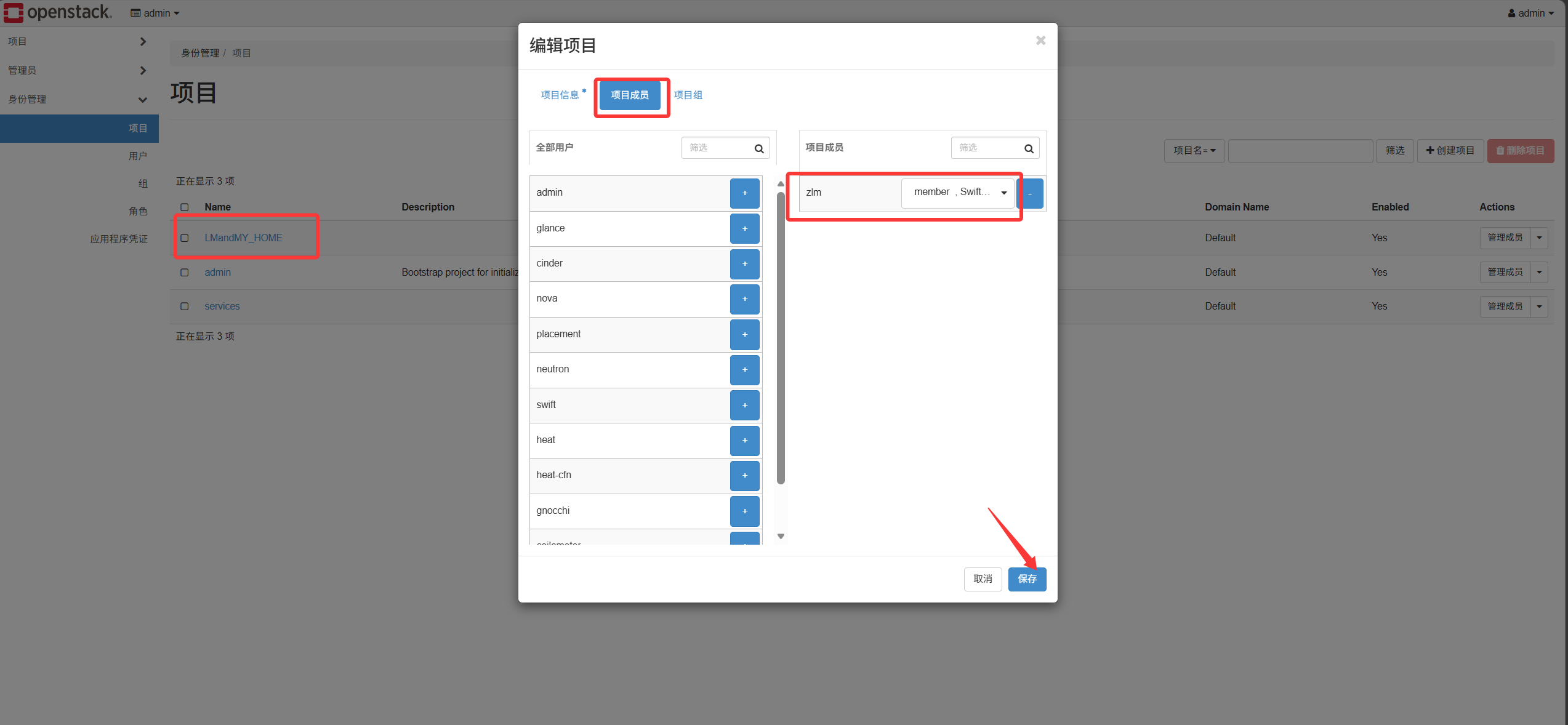
Task: Tick the checkbox for admin project
Action: 185,273
